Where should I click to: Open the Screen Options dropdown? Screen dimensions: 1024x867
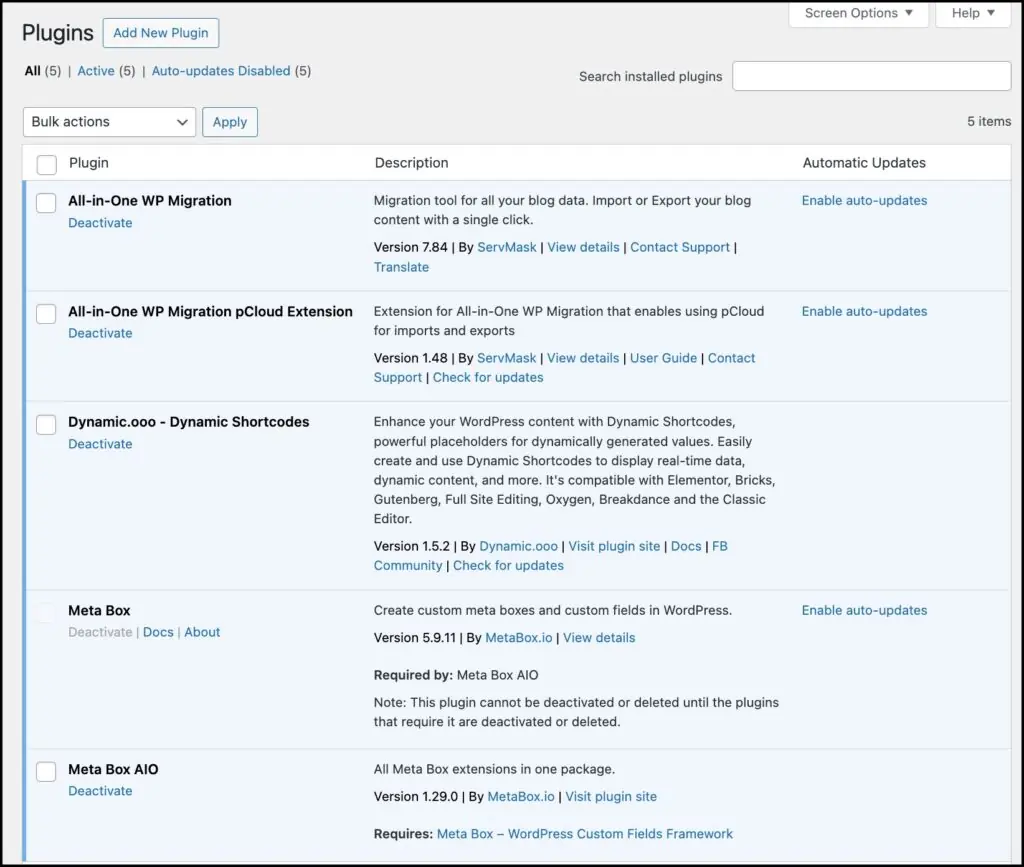tap(858, 13)
